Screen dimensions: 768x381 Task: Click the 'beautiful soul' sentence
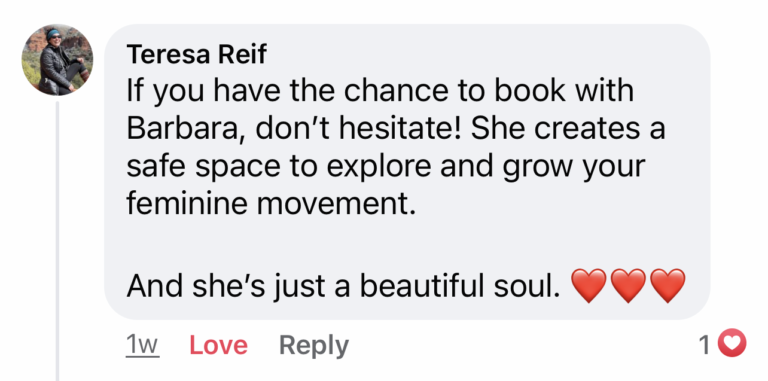tap(343, 286)
